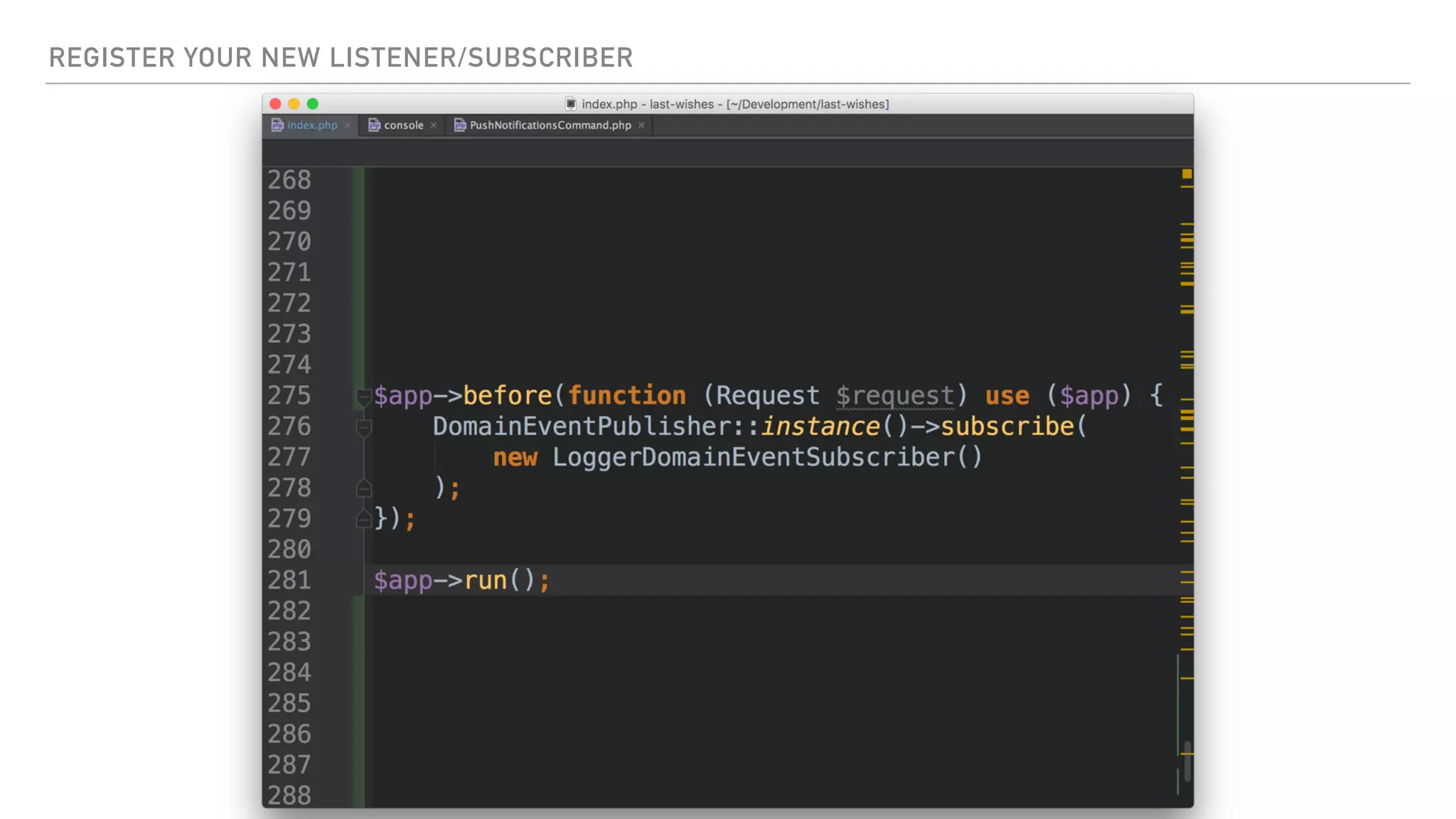Image resolution: width=1456 pixels, height=819 pixels.
Task: Switch to the console tab
Action: click(403, 125)
